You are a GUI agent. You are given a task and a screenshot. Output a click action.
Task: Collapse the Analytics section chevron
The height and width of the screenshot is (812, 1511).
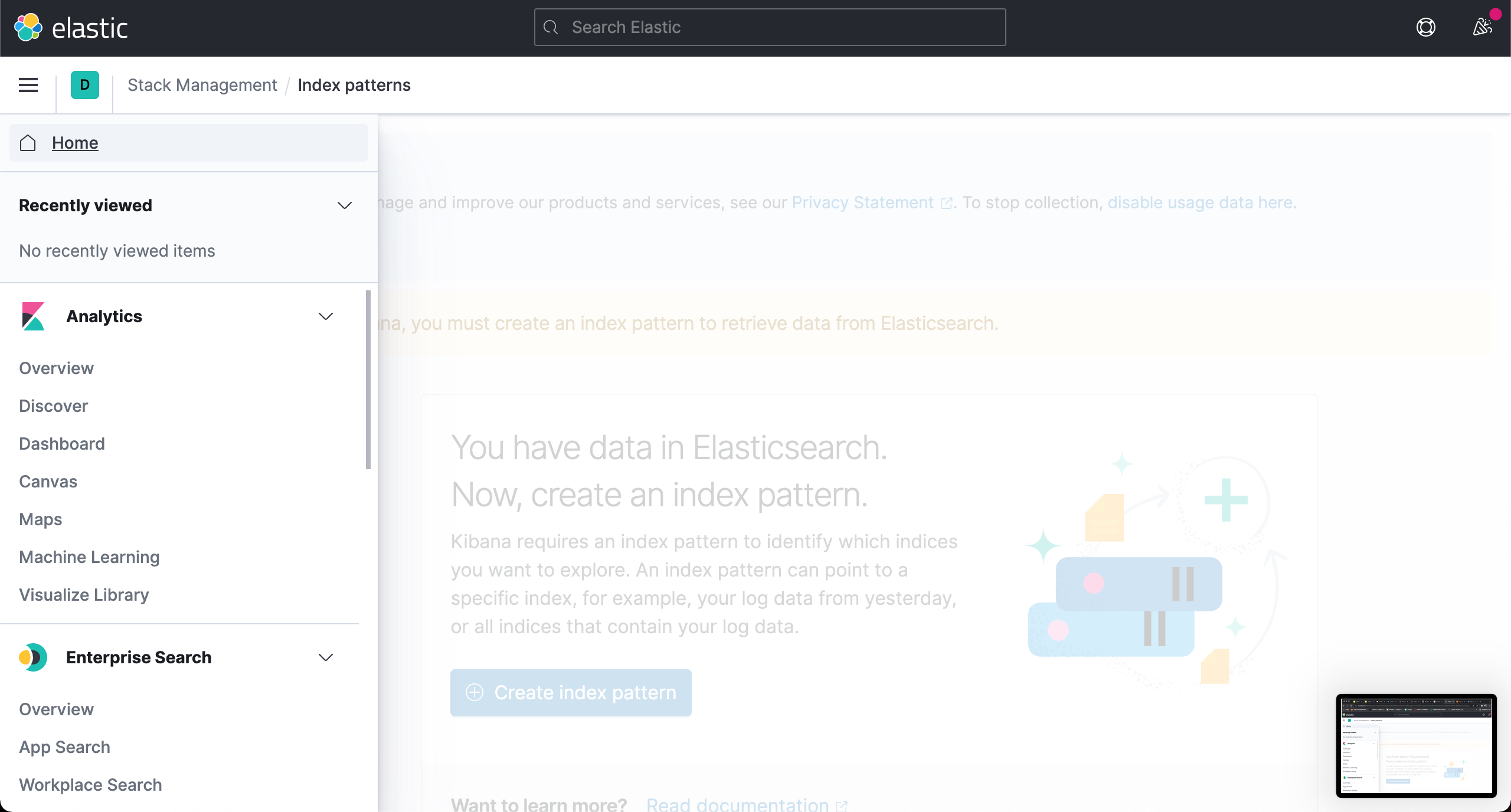click(x=326, y=316)
